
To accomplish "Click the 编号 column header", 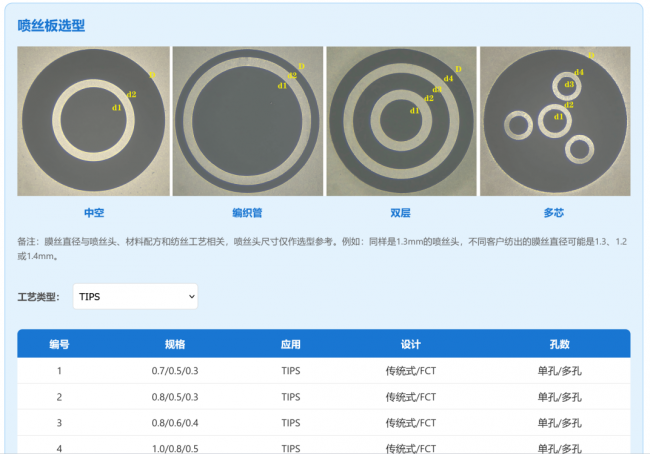I will [59, 344].
